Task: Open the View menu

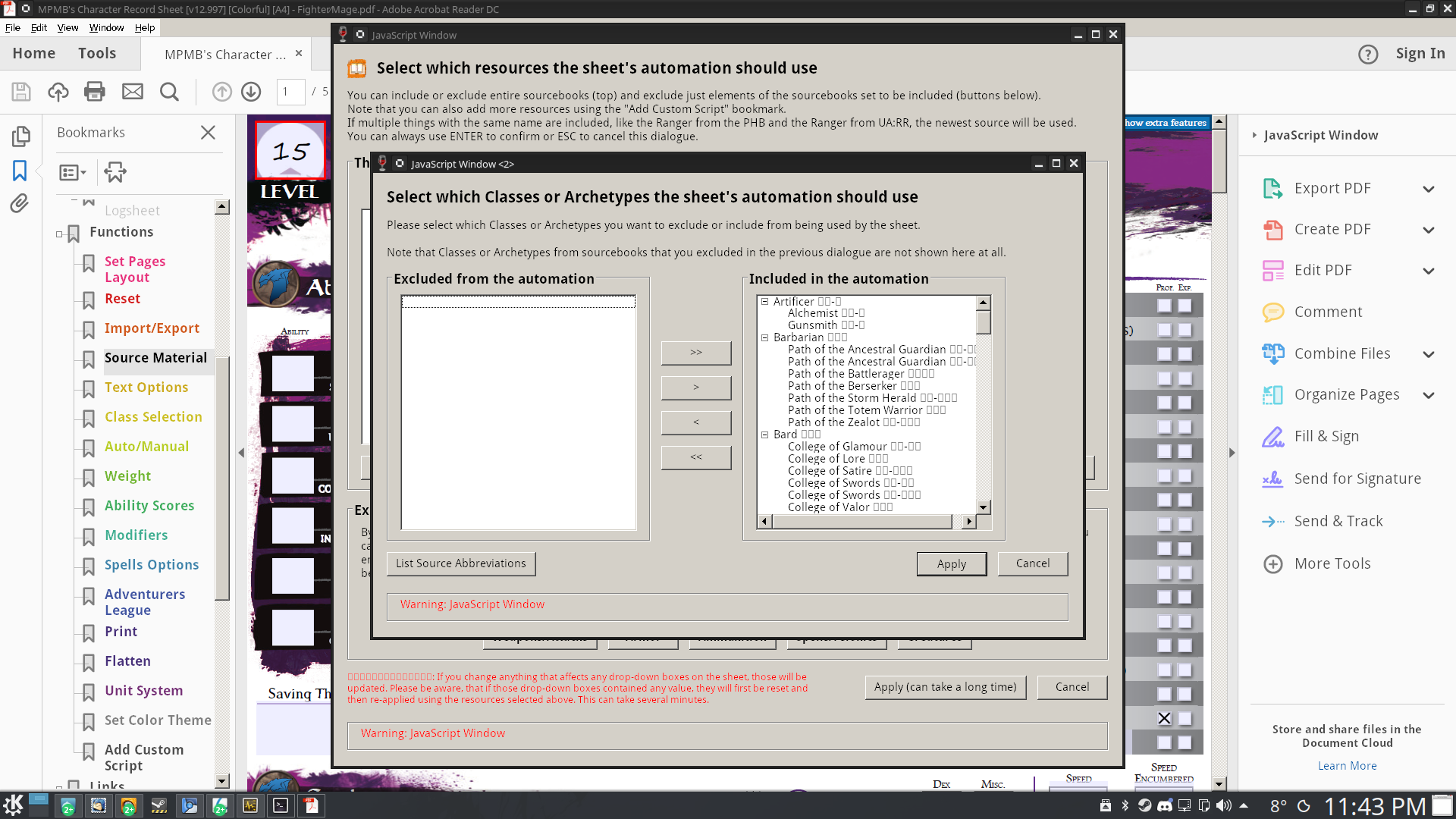Action: click(67, 28)
